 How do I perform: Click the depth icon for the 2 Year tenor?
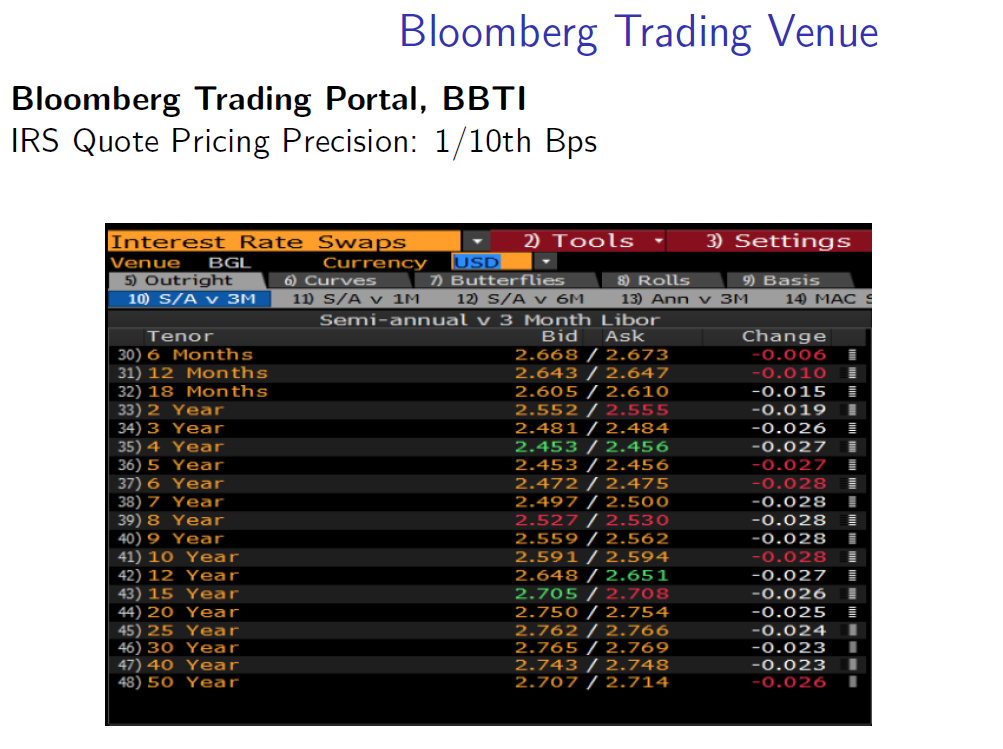(x=852, y=410)
